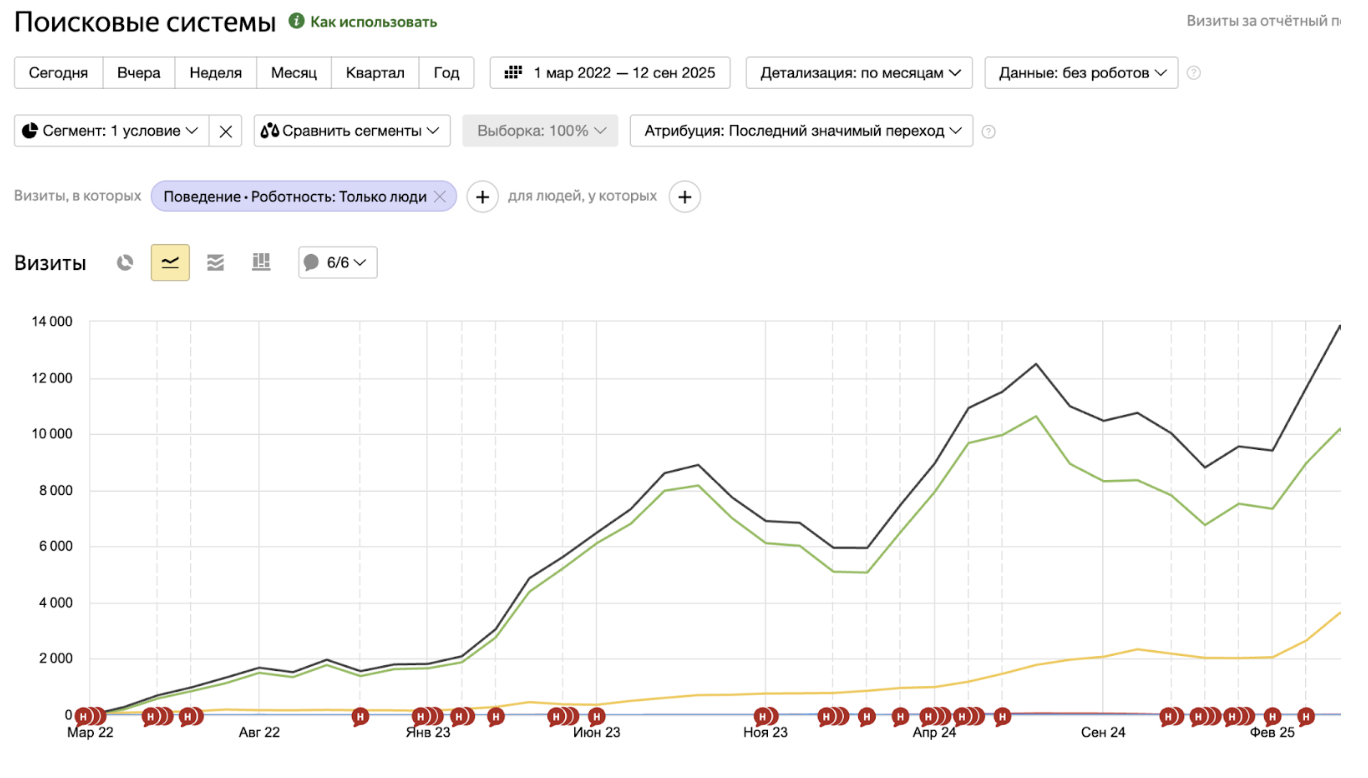Open the Как использовать help link
1368x778 pixels.
372,21
